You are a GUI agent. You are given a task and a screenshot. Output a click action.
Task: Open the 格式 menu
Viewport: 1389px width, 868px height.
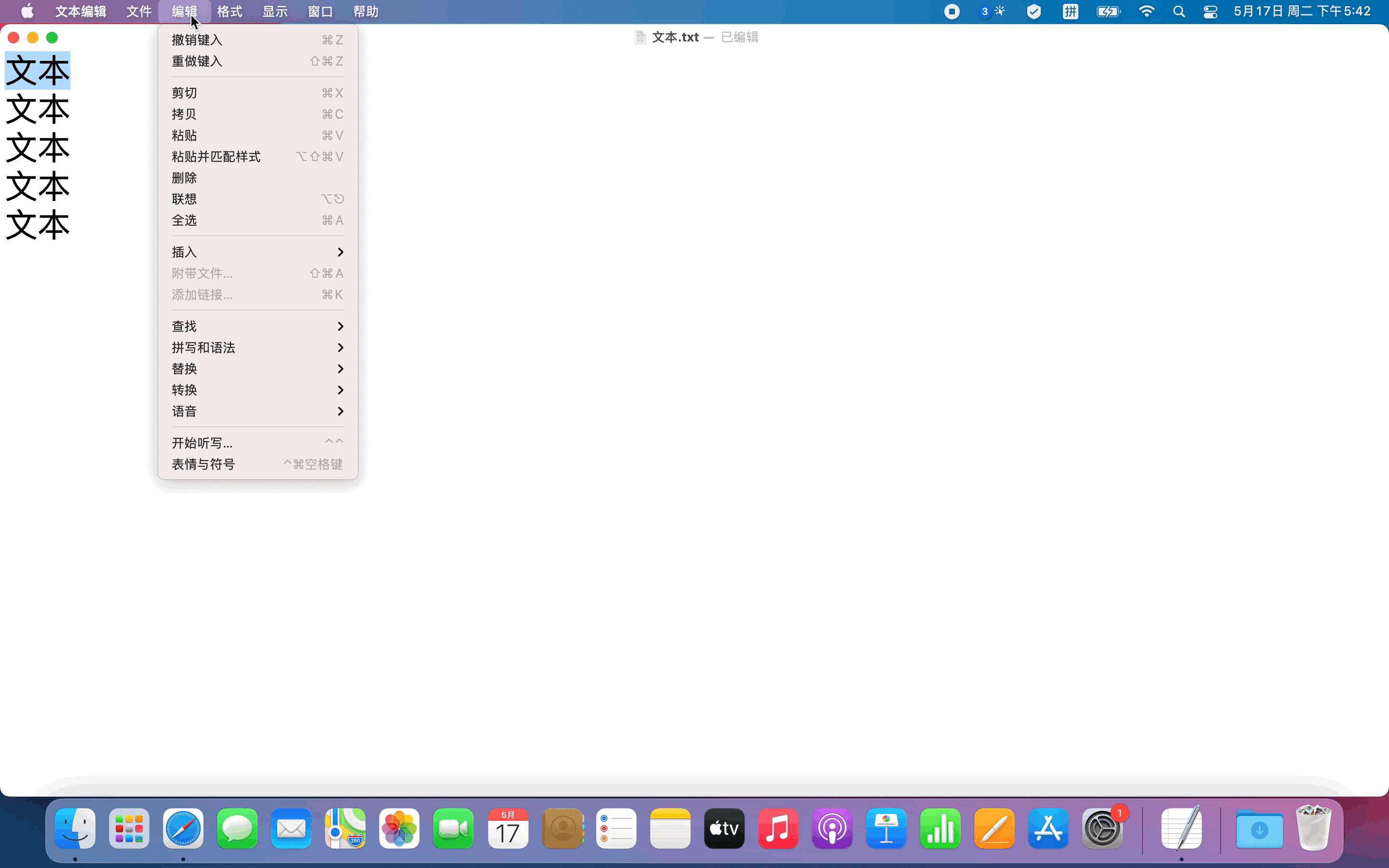click(230, 12)
